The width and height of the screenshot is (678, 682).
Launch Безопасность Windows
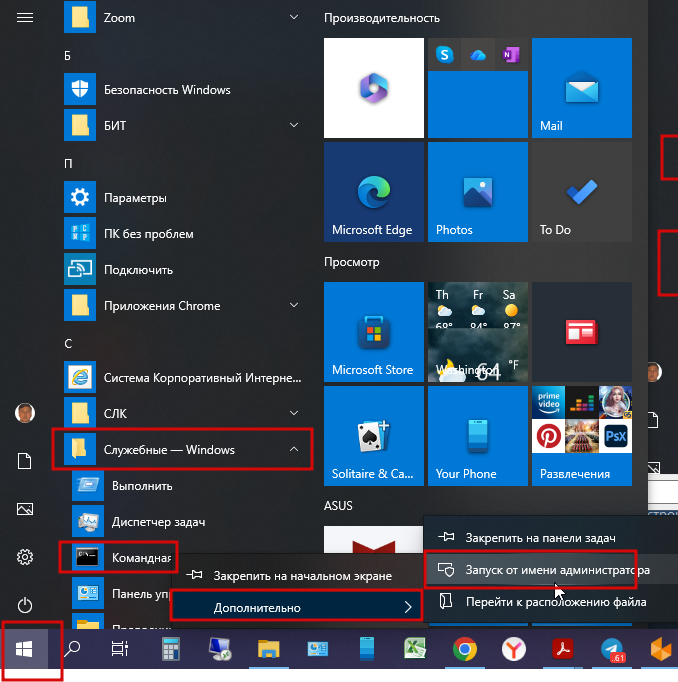(183, 90)
